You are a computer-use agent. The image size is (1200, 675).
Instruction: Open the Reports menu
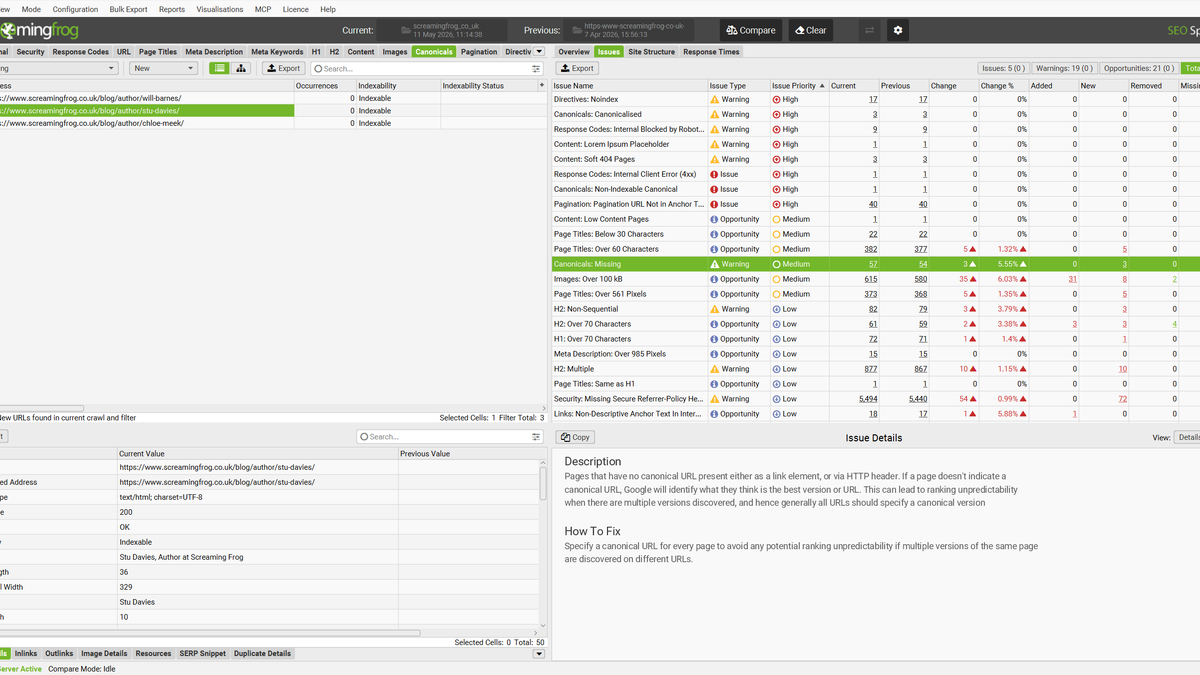[172, 9]
